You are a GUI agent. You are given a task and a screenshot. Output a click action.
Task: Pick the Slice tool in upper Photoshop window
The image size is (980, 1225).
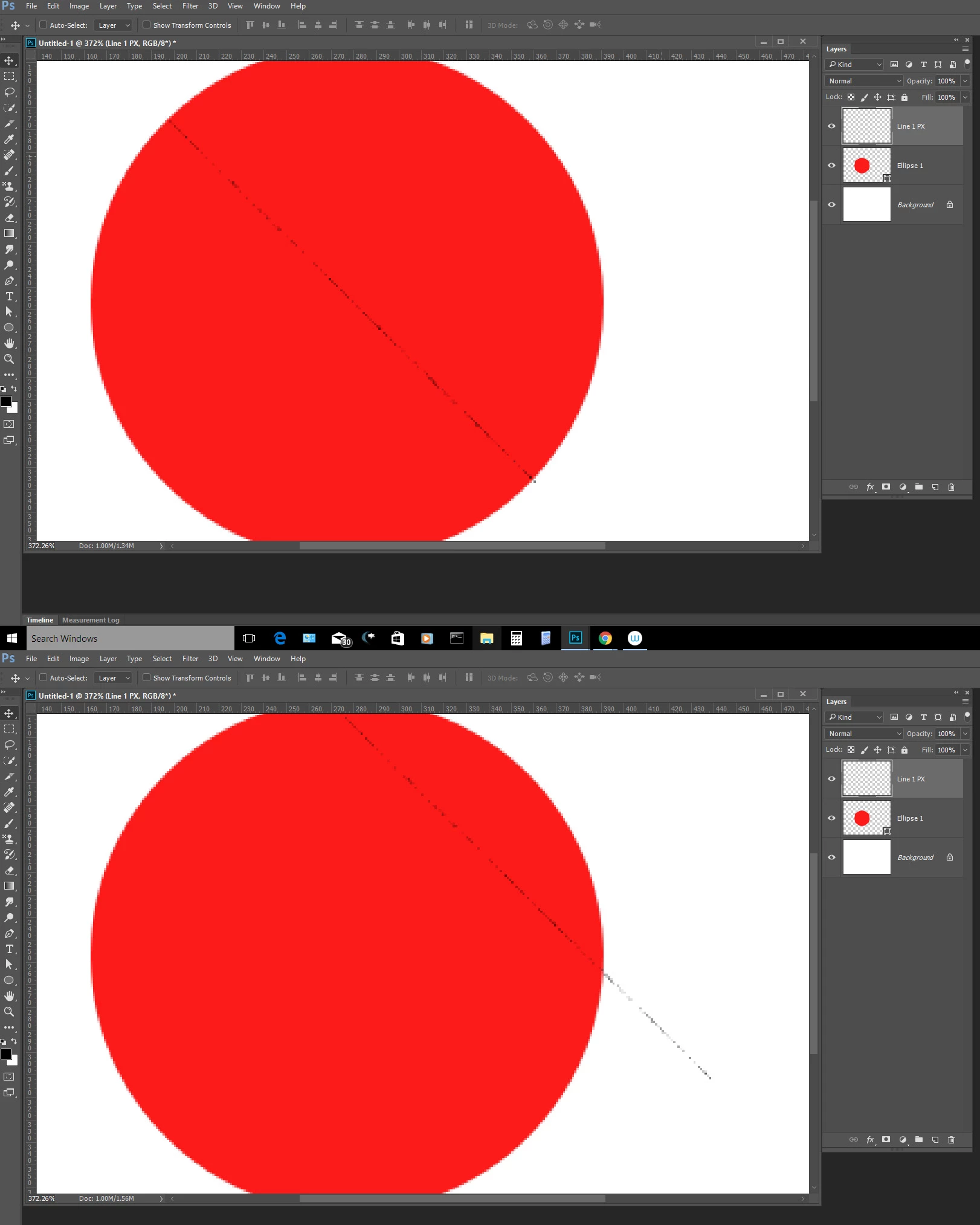click(x=9, y=123)
